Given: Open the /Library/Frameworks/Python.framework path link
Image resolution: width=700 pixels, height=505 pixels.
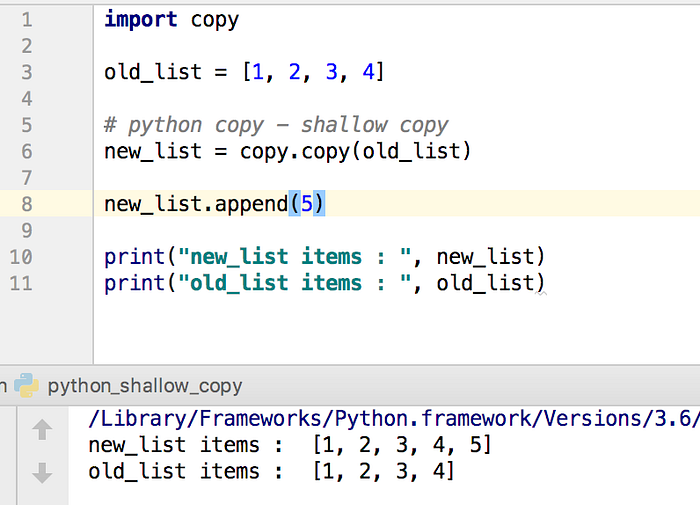Looking at the screenshot, I should click(x=393, y=419).
